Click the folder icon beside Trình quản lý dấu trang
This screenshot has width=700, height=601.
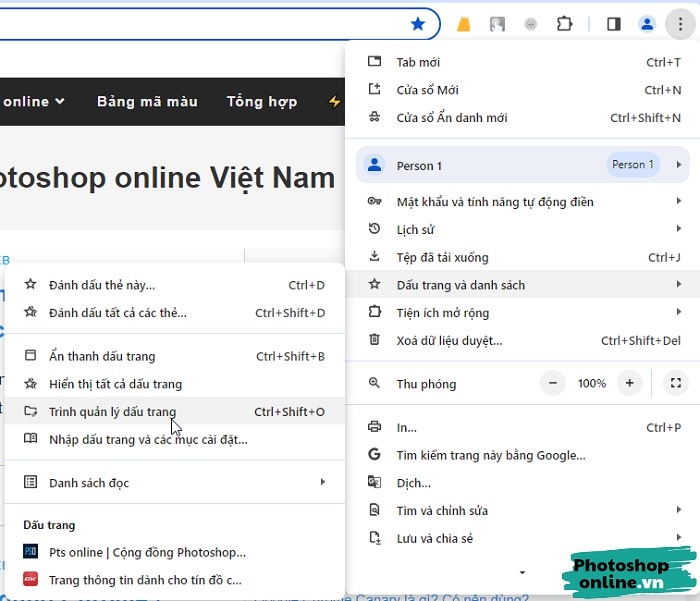(30, 411)
